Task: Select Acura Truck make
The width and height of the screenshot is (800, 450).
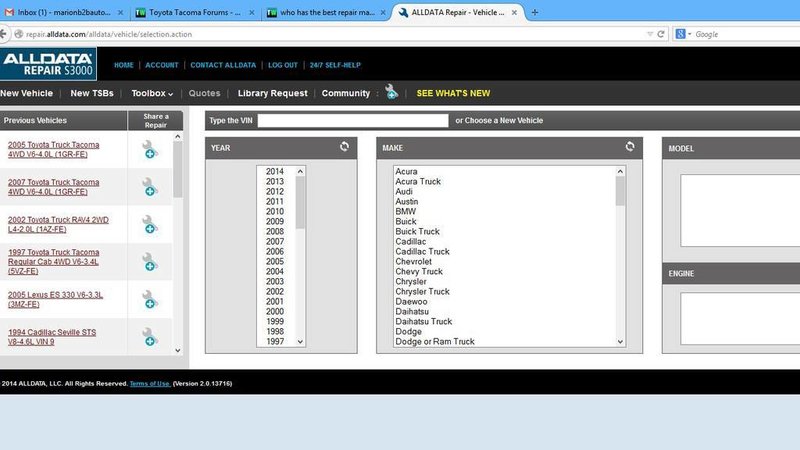Action: click(418, 182)
